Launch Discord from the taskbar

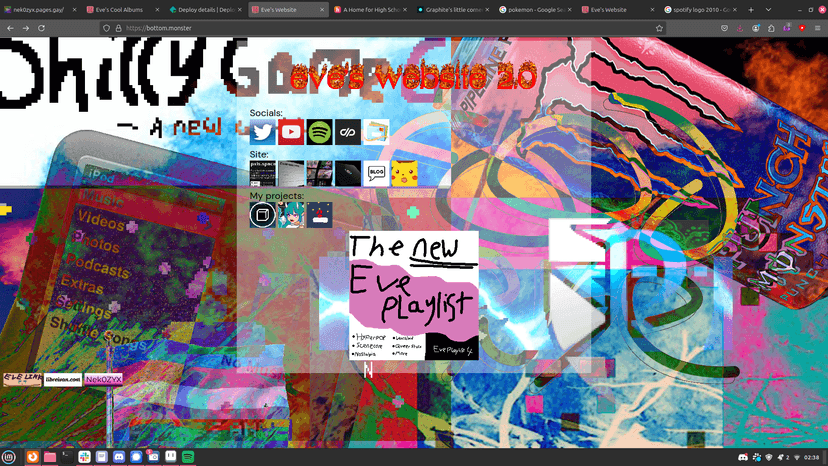coord(119,457)
